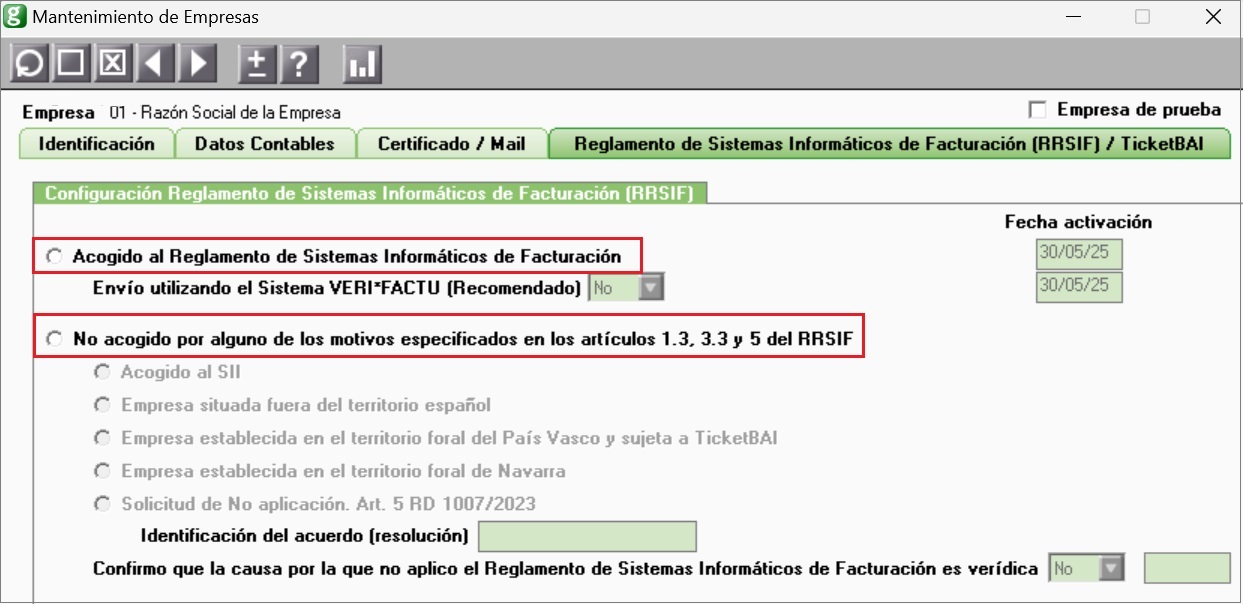This screenshot has height=604, width=1243.
Task: Click the company name '01 - Razón Social de la Empresa'
Action: 225,113
